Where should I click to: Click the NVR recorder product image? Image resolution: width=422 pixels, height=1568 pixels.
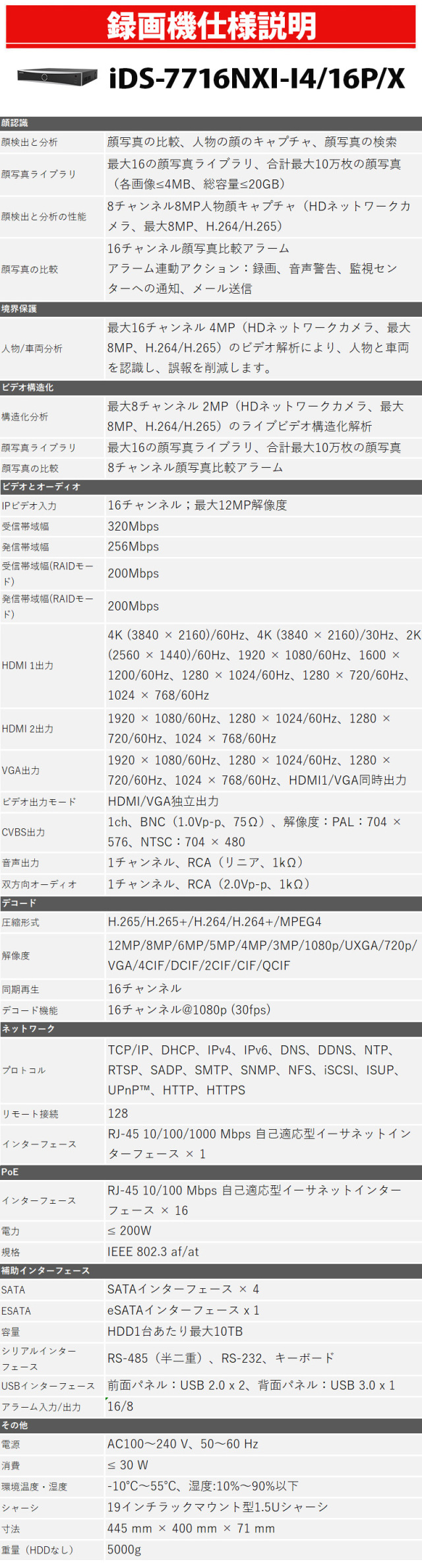[57, 77]
